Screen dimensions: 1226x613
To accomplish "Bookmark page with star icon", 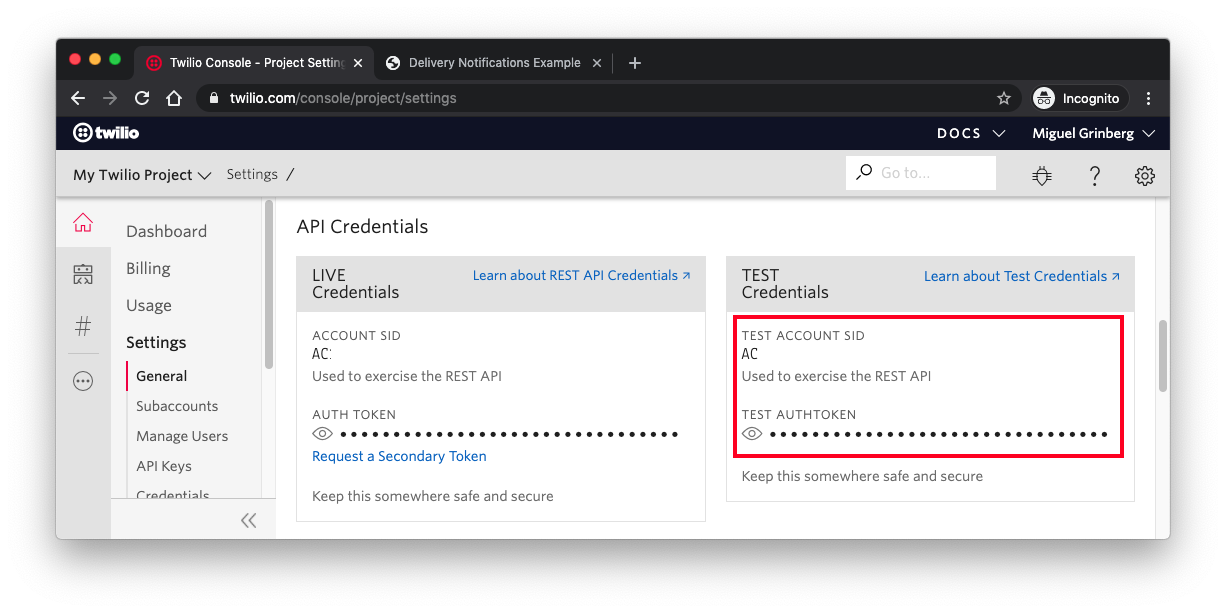I will coord(1004,98).
